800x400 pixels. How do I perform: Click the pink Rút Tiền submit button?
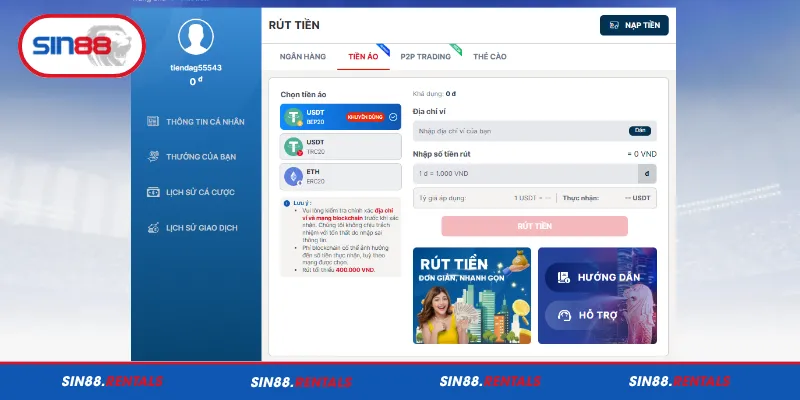pyautogui.click(x=535, y=226)
